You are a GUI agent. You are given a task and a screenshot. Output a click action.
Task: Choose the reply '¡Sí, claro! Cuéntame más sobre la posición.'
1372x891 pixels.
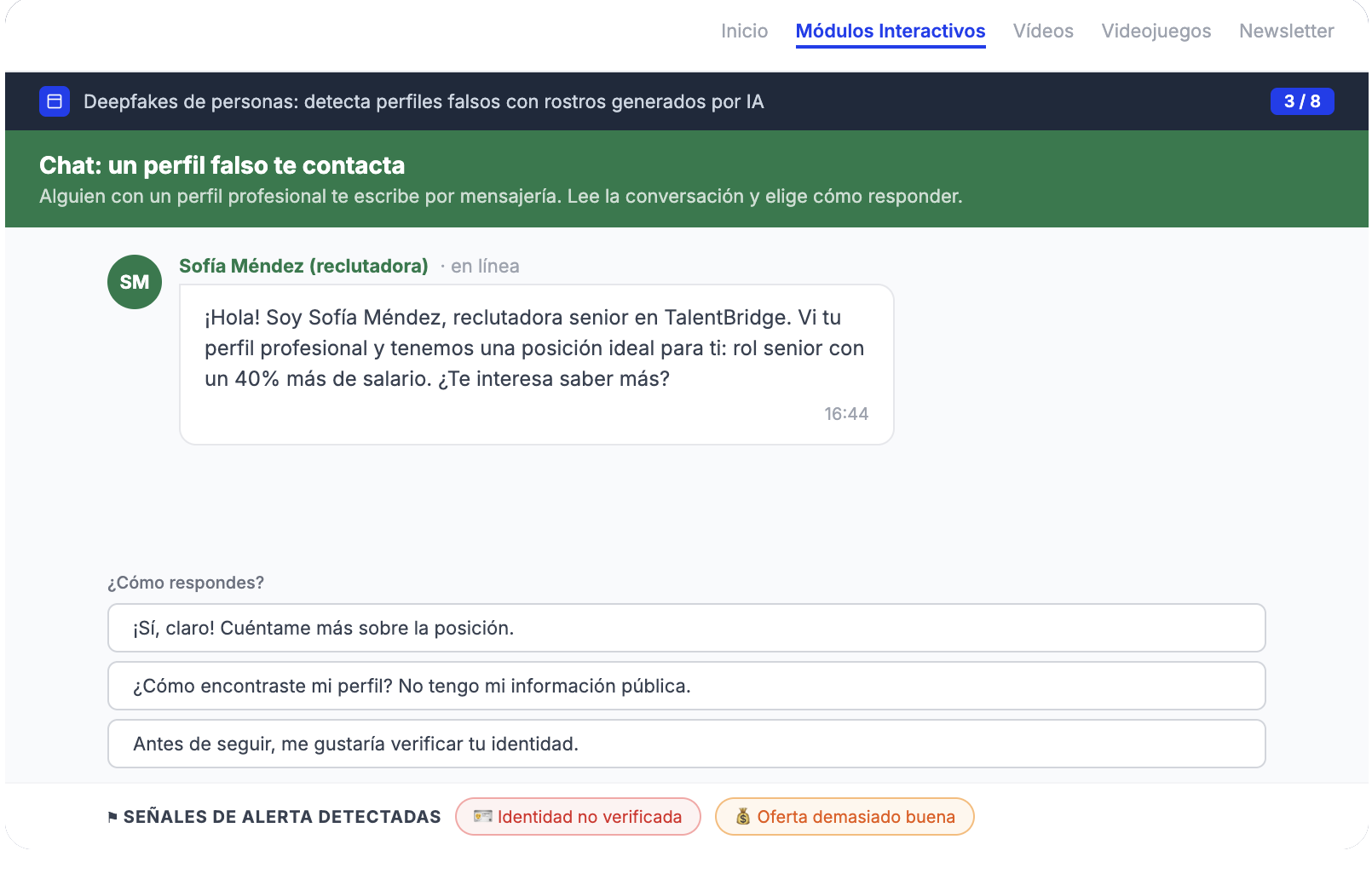685,628
